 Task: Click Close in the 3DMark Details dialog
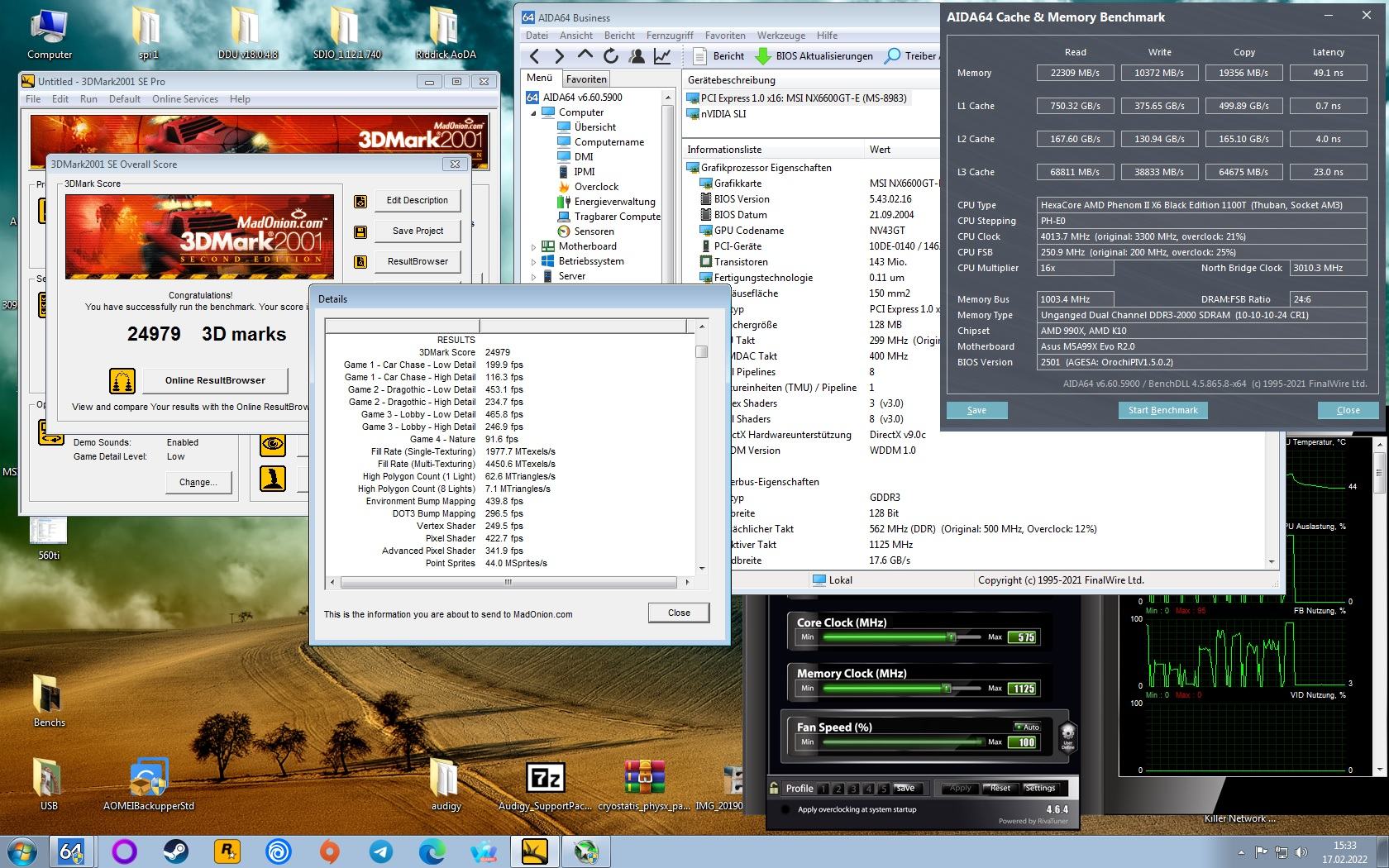coord(679,613)
